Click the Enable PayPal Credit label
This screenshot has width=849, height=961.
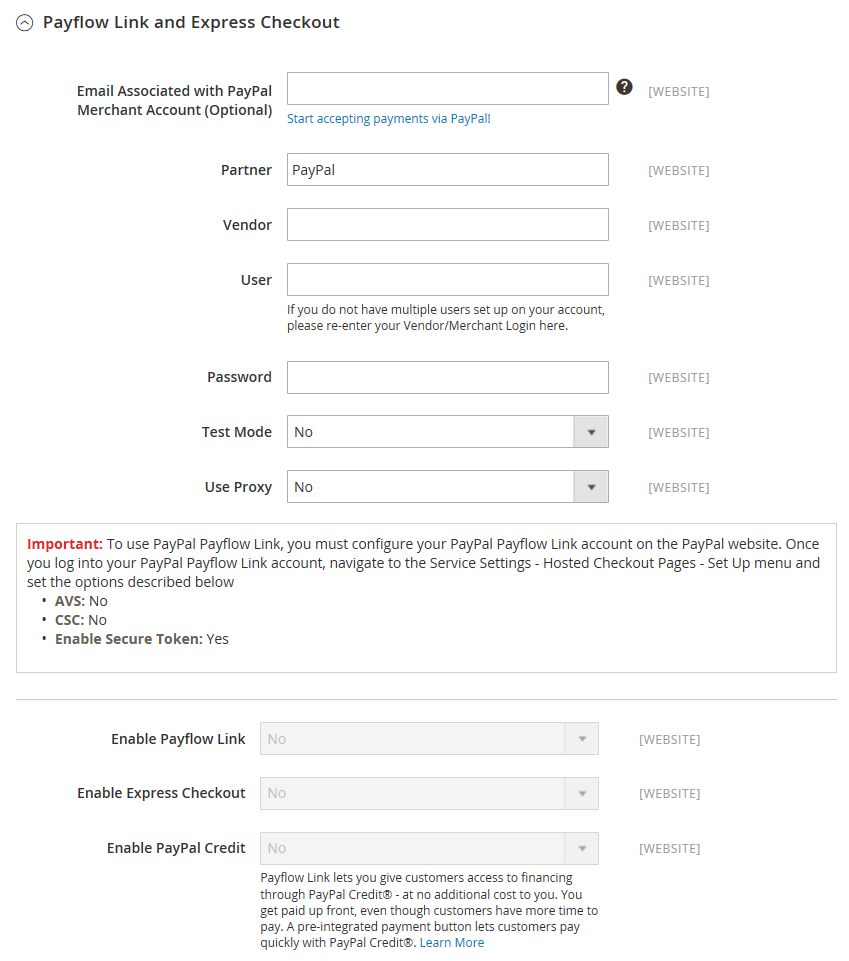(x=176, y=848)
